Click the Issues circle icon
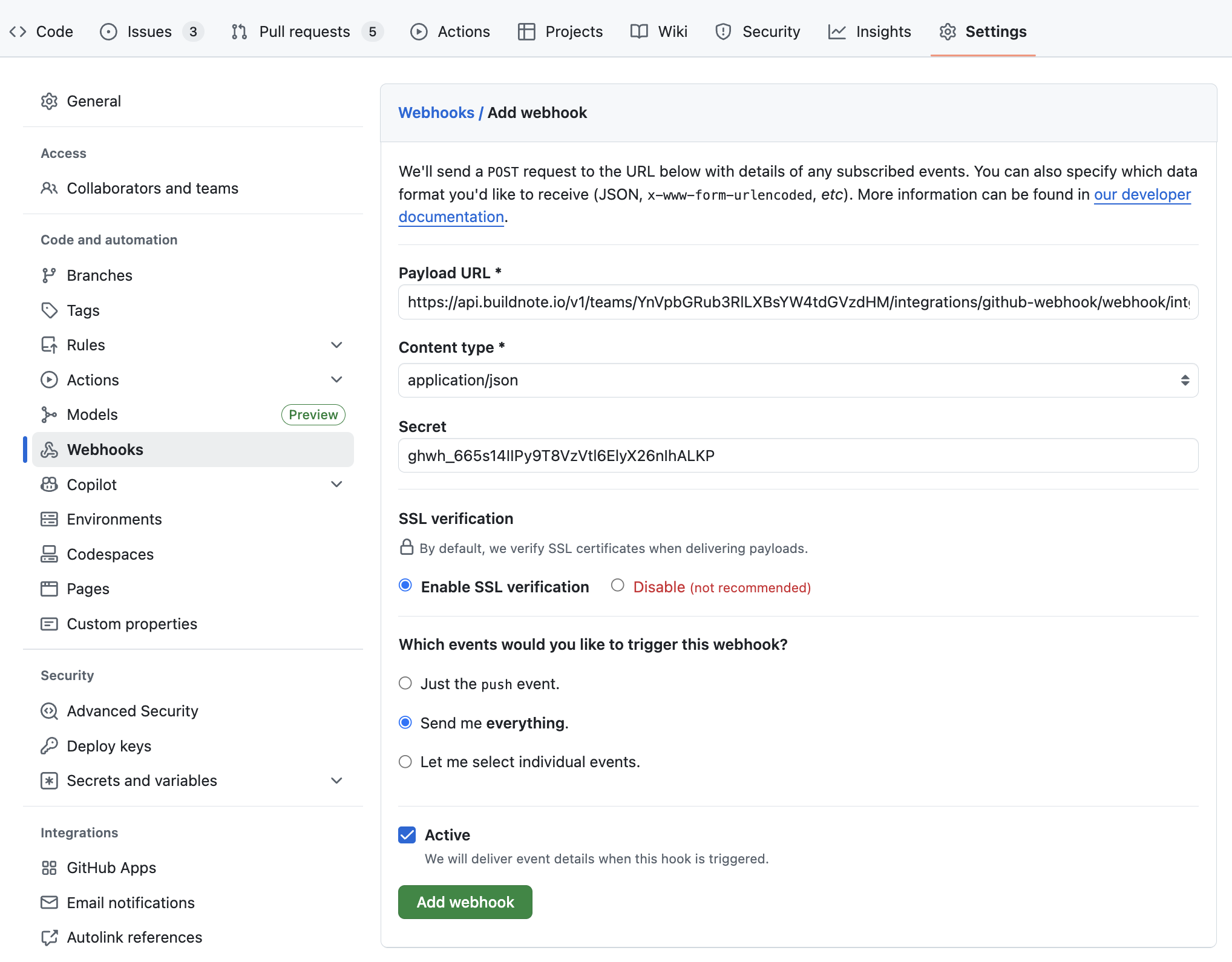The height and width of the screenshot is (962, 1232). [108, 31]
